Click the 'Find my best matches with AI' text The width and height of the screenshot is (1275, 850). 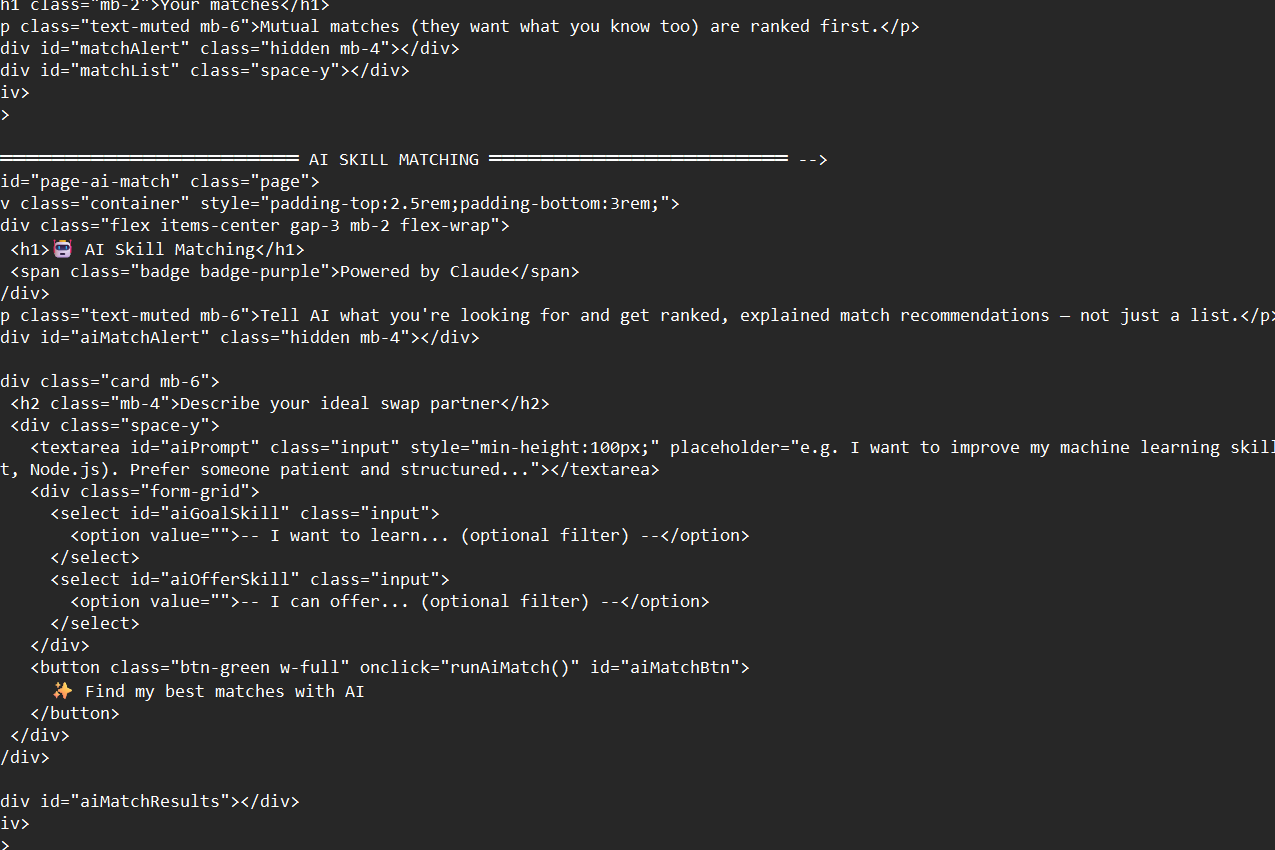coord(225,691)
